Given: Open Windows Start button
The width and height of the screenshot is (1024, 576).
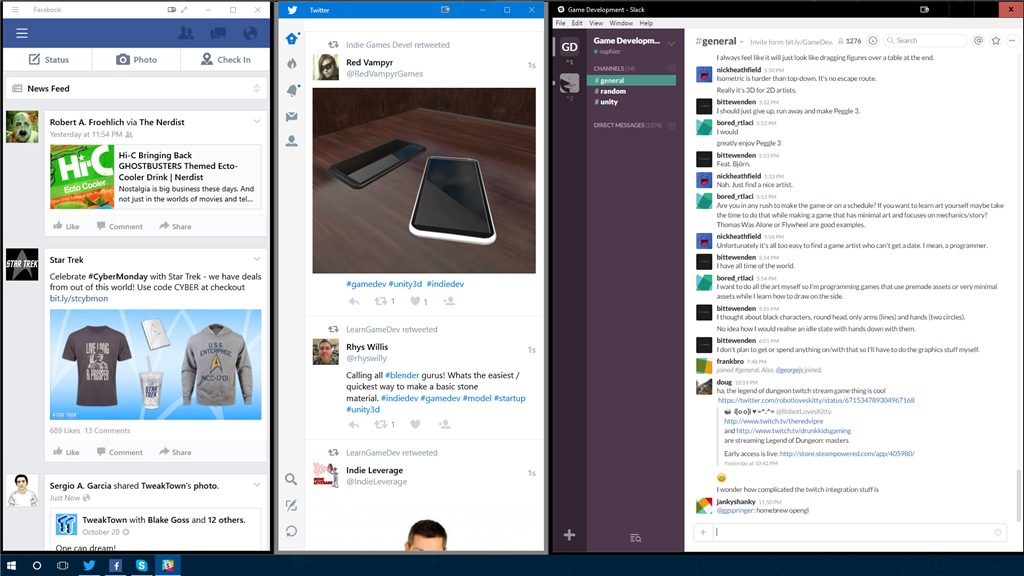Looking at the screenshot, I should (x=11, y=566).
